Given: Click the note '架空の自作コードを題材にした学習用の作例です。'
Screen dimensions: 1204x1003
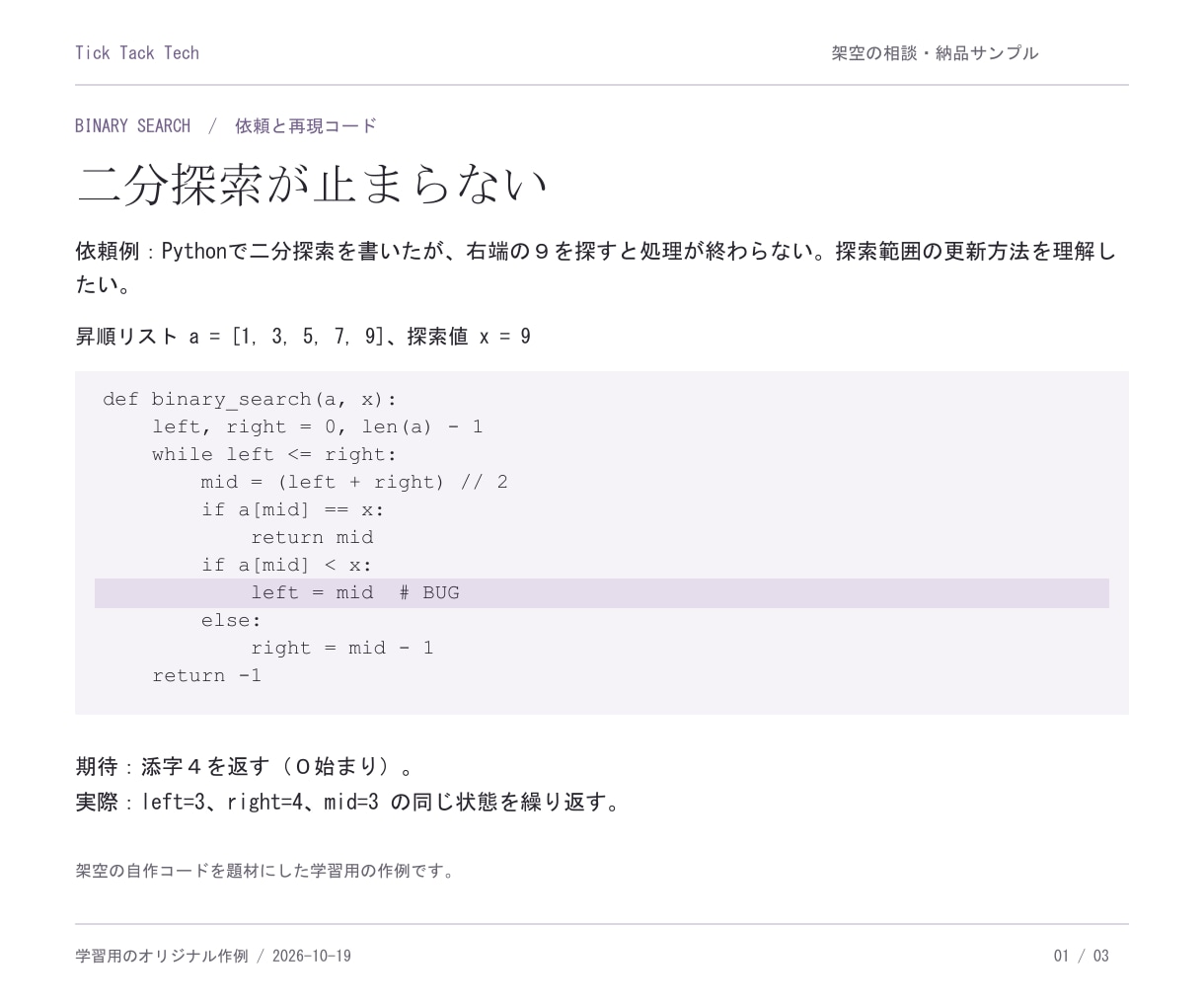Looking at the screenshot, I should 266,871.
